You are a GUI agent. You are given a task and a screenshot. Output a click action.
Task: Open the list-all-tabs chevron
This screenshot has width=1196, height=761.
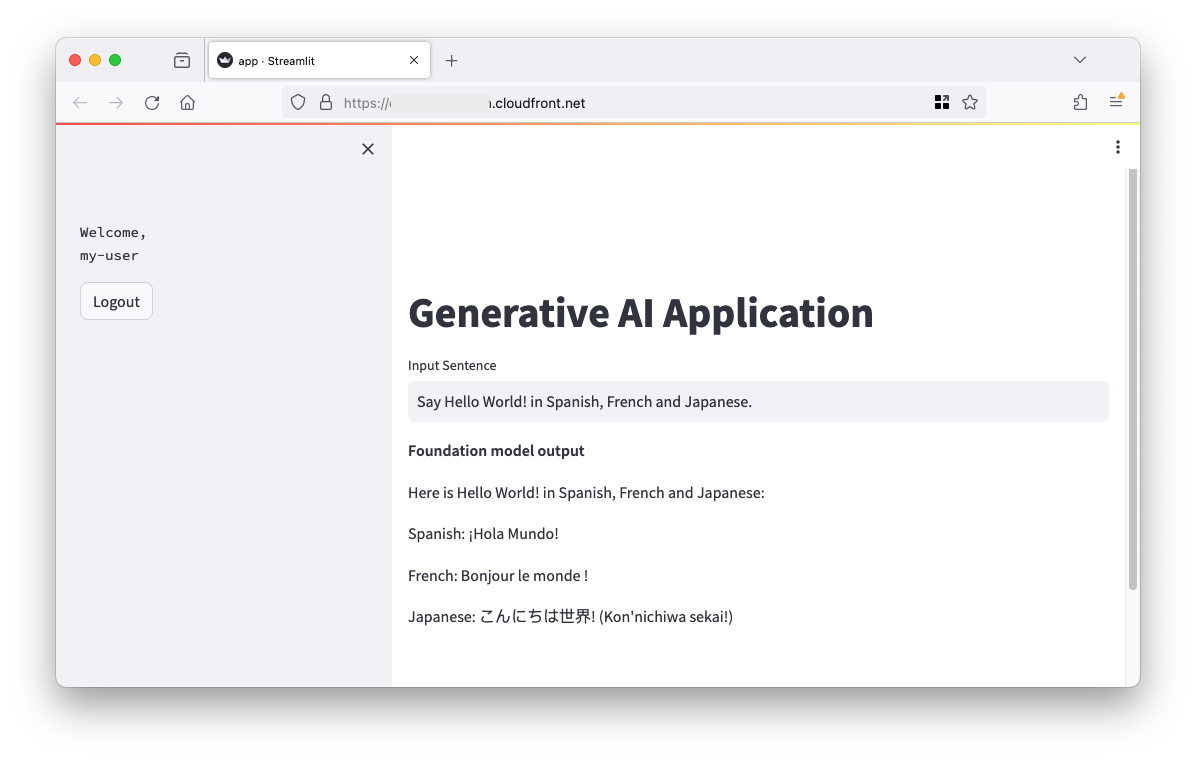(x=1079, y=59)
